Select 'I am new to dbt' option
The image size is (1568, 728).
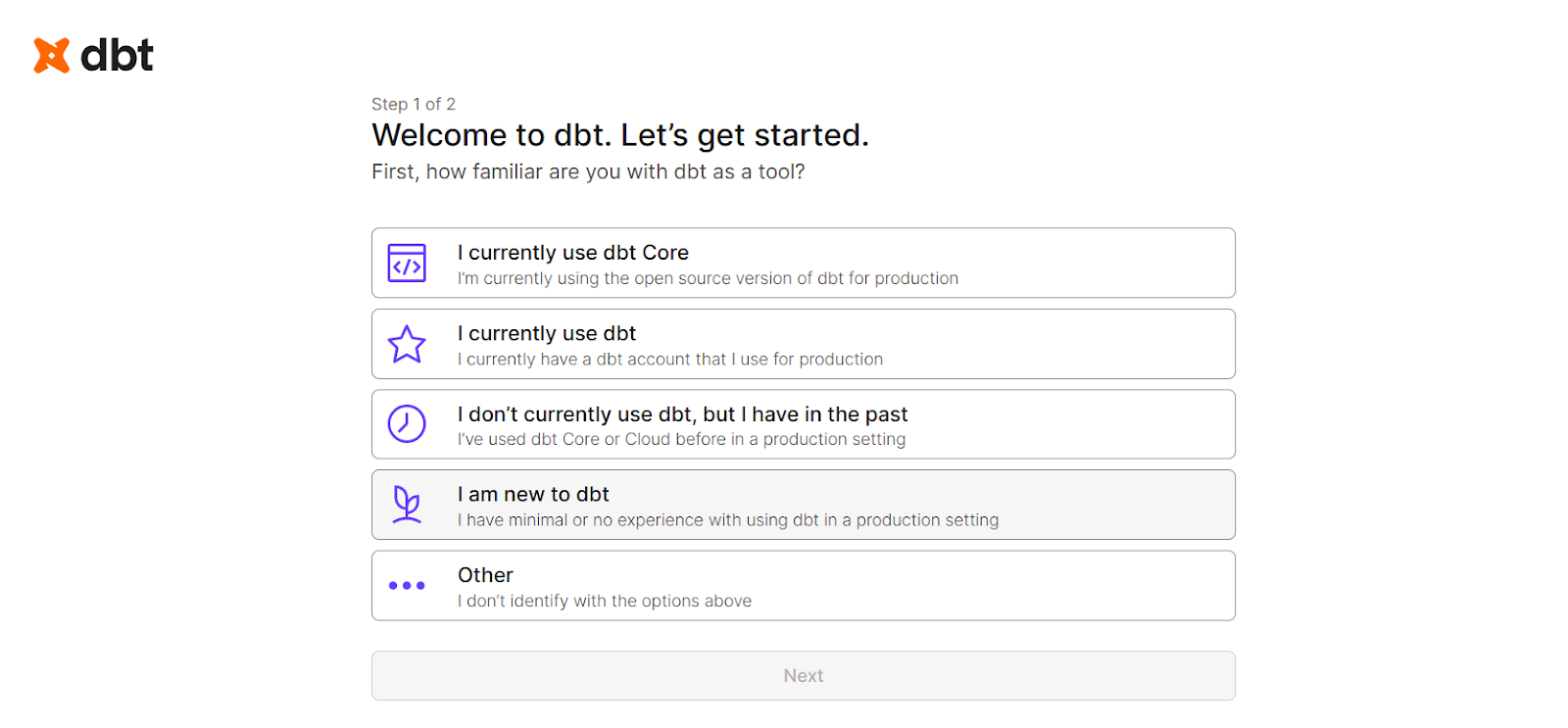803,504
